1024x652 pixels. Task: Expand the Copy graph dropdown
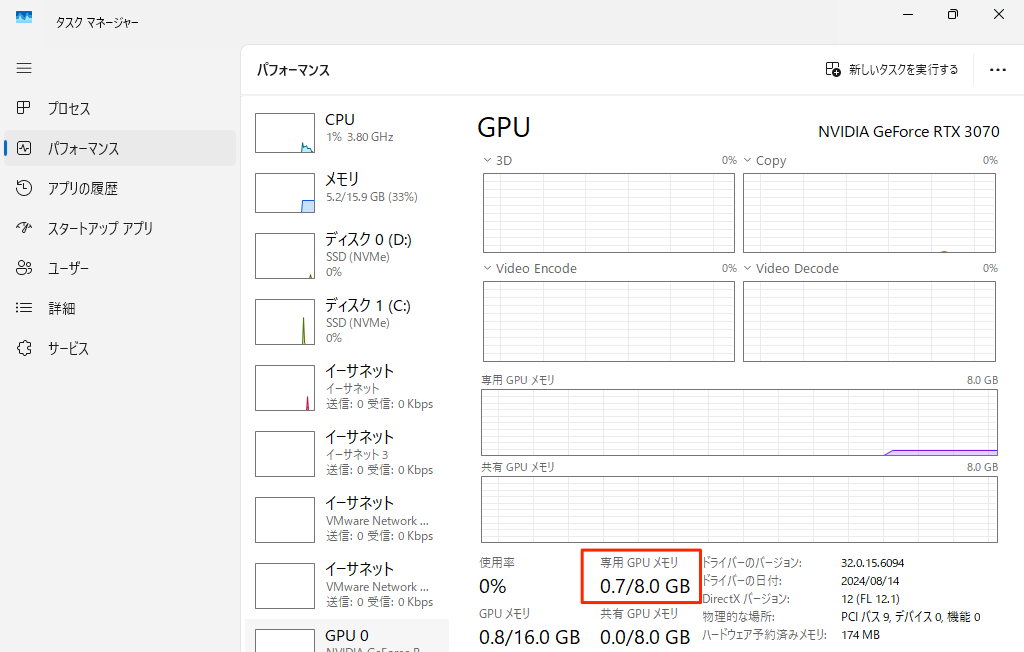coord(748,160)
